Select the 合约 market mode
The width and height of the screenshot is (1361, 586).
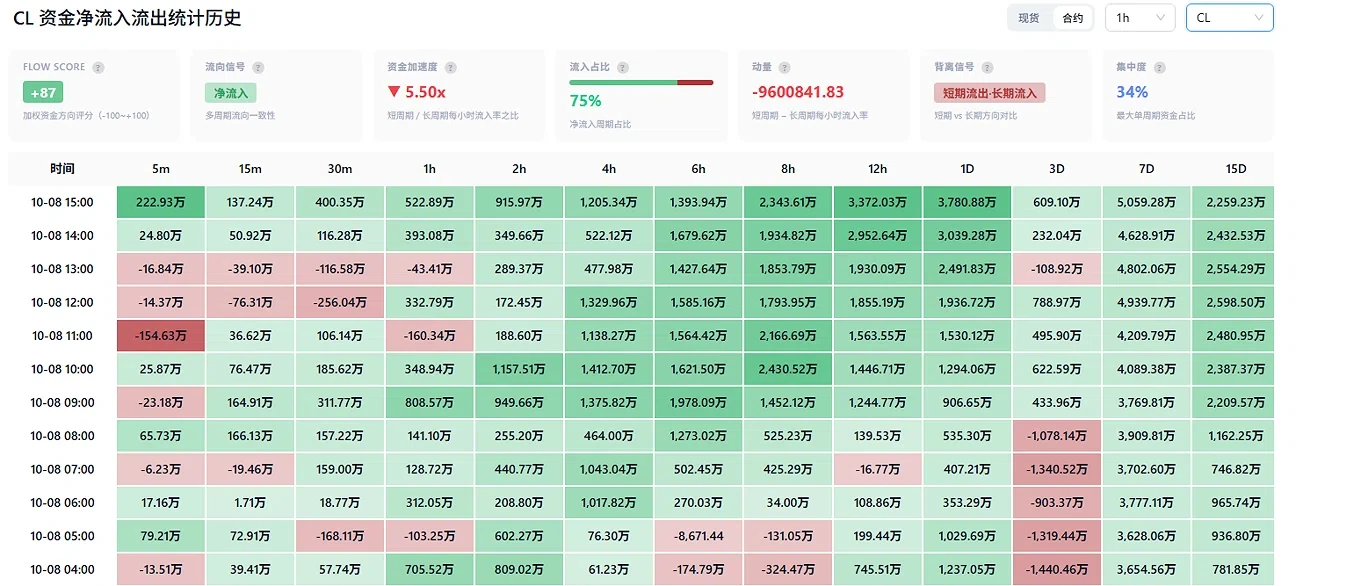point(1072,18)
